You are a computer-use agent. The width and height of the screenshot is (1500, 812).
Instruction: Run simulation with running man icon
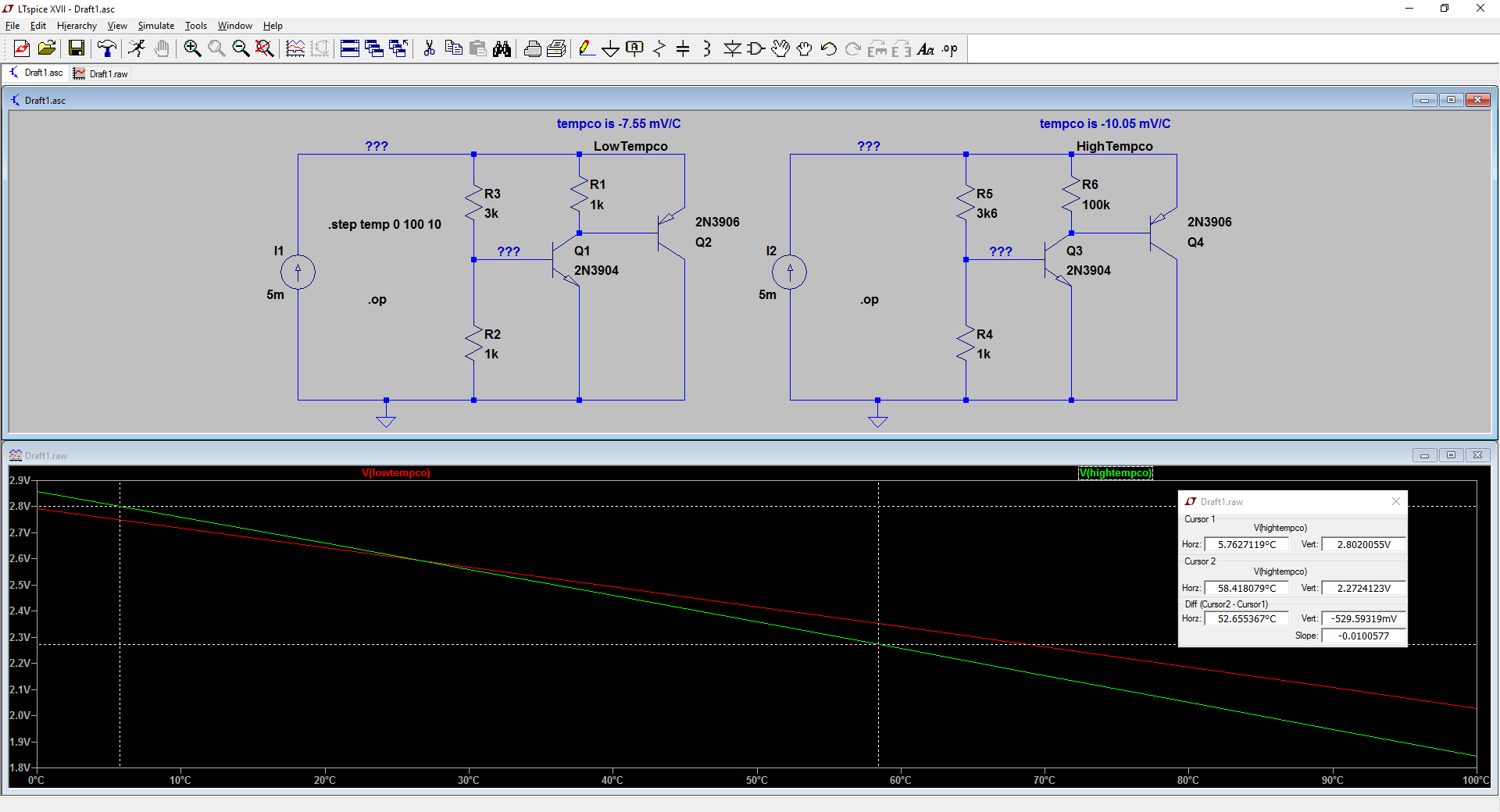pos(137,48)
